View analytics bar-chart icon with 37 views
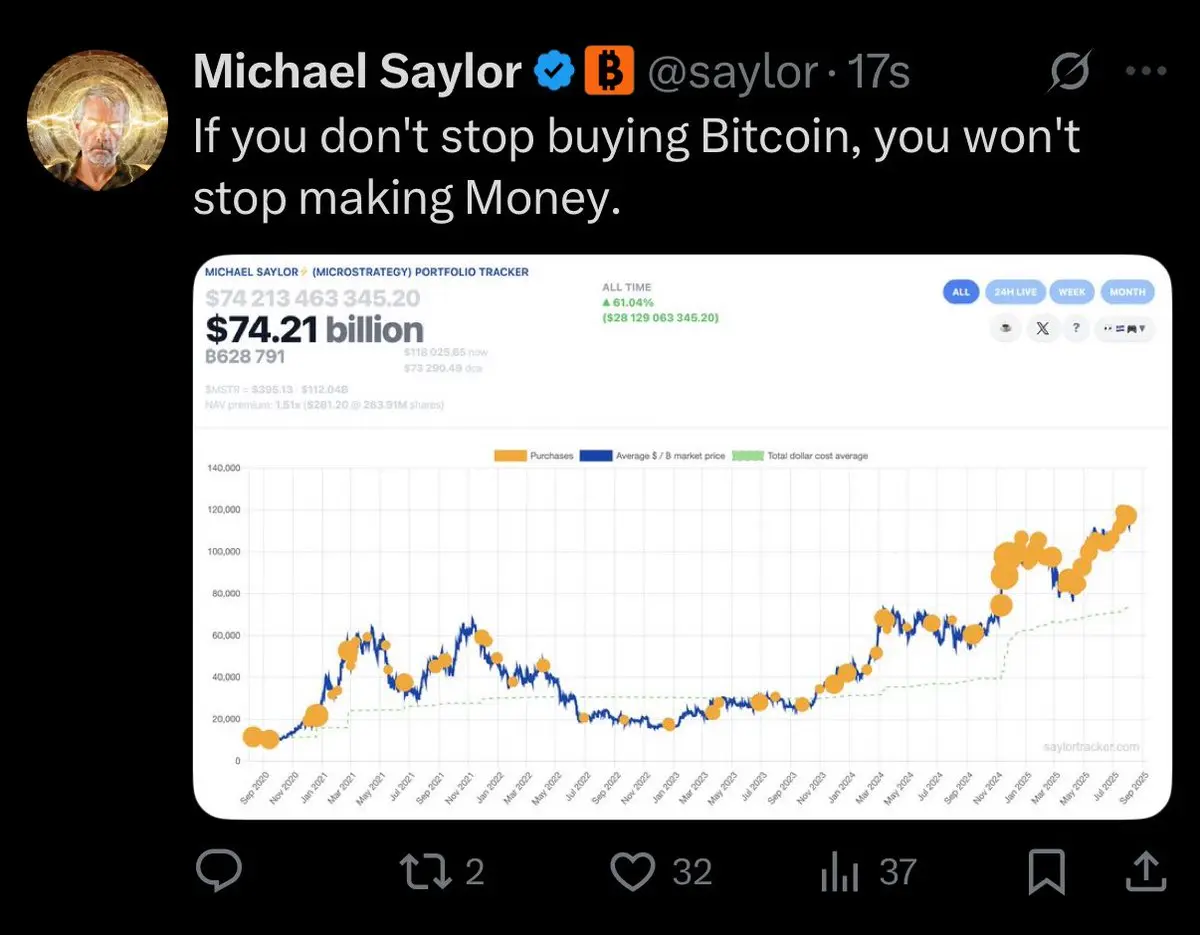Screen dimensions: 1200x935 [840, 872]
